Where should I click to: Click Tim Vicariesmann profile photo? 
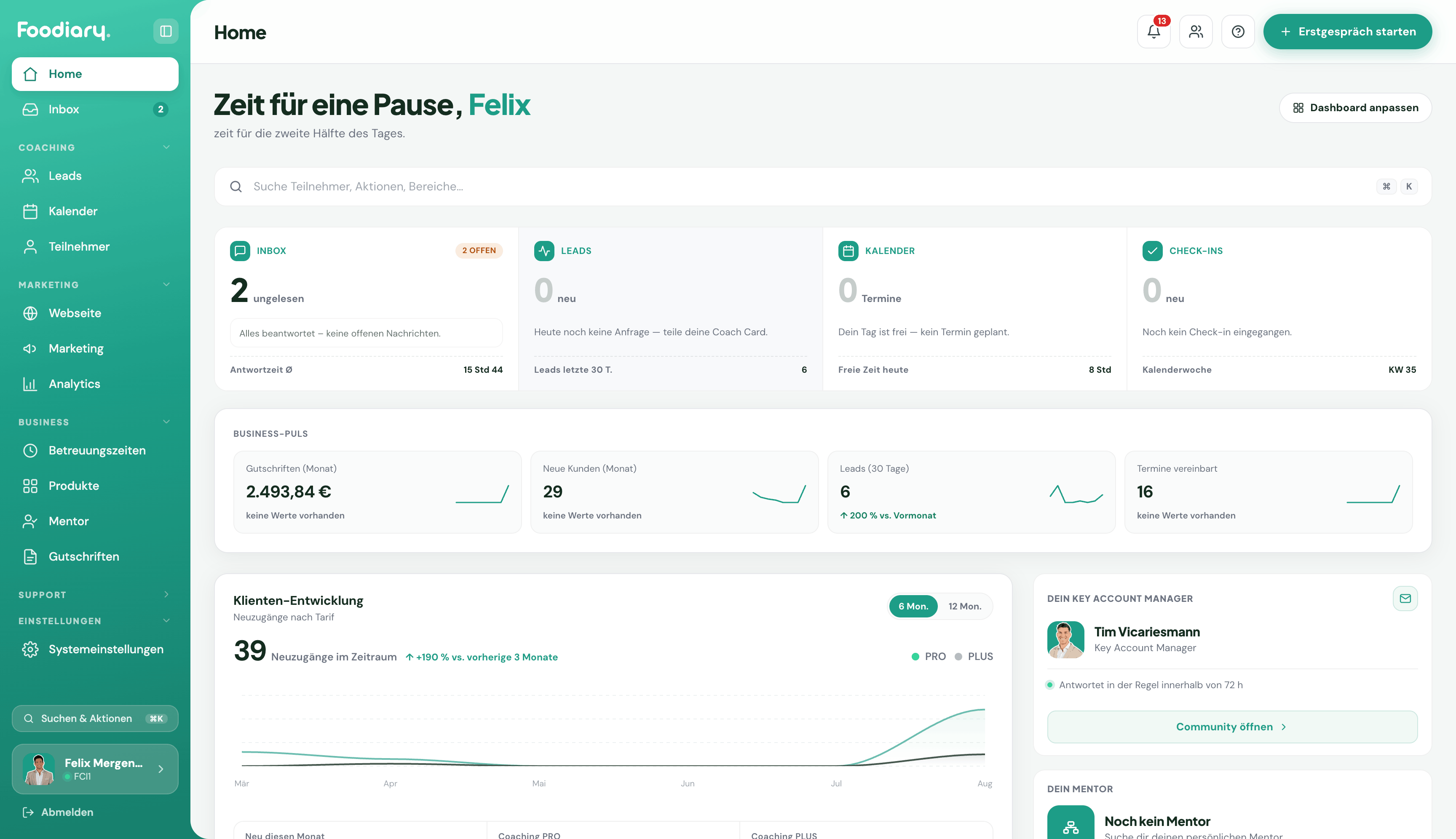point(1065,639)
